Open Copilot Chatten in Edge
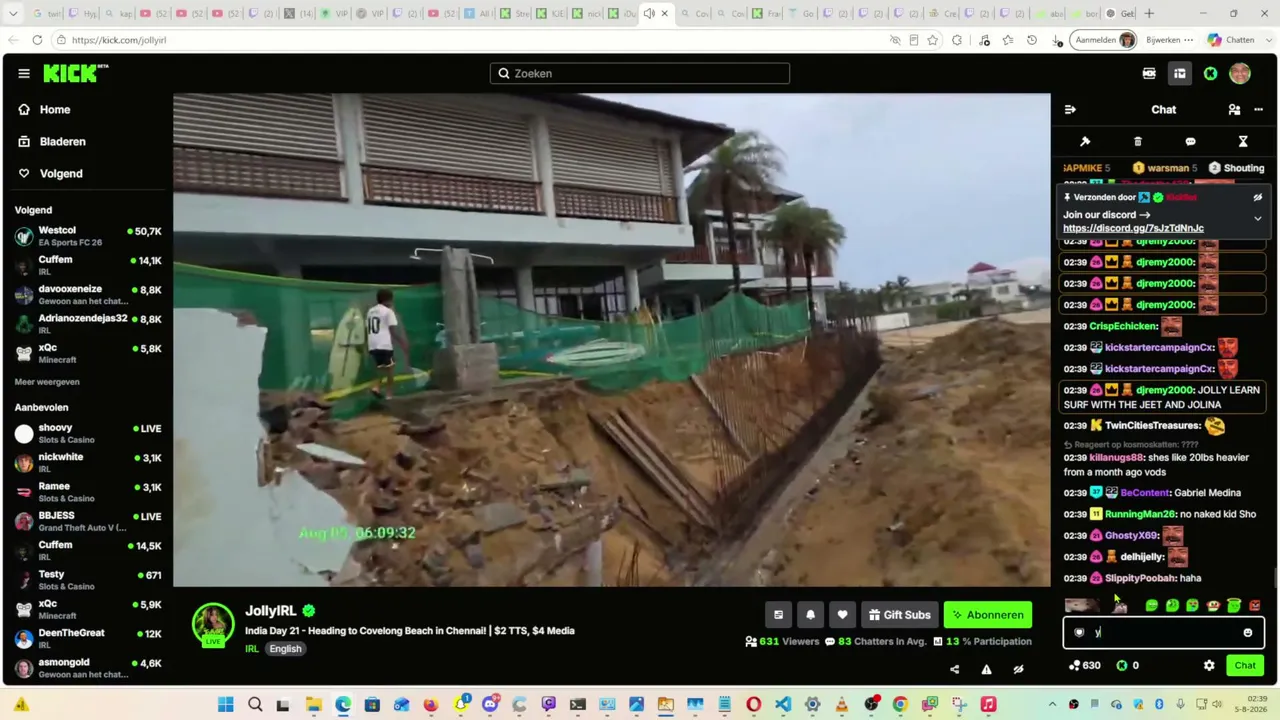The height and width of the screenshot is (720, 1280). (1231, 40)
